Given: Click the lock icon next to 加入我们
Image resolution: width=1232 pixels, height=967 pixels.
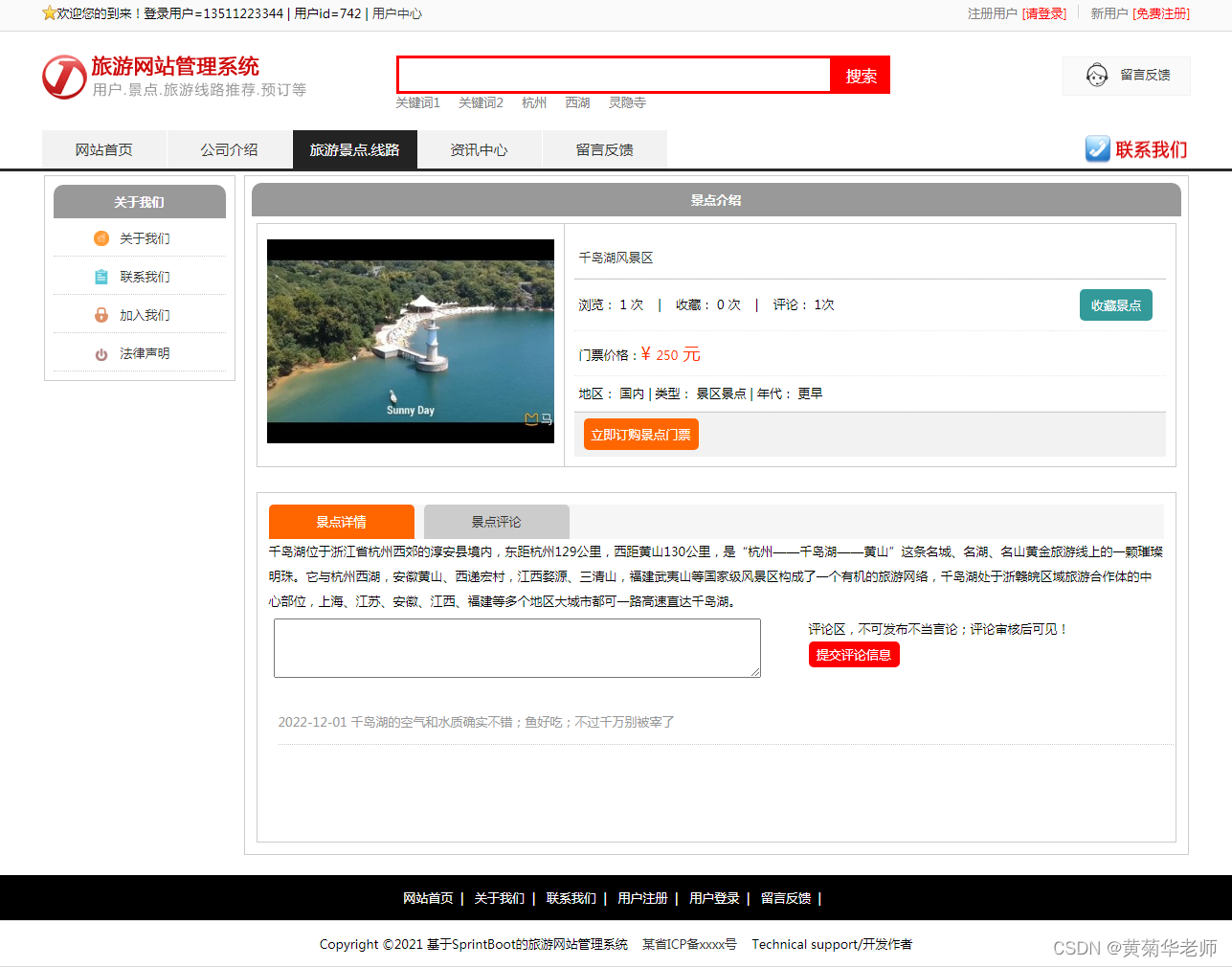Looking at the screenshot, I should (x=101, y=315).
